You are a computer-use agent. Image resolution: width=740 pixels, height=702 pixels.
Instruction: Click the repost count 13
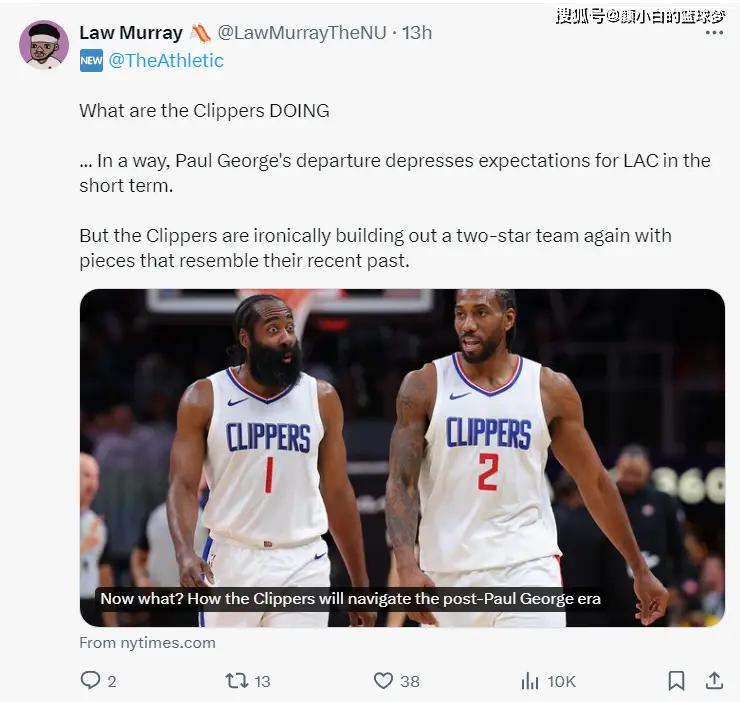pyautogui.click(x=262, y=681)
